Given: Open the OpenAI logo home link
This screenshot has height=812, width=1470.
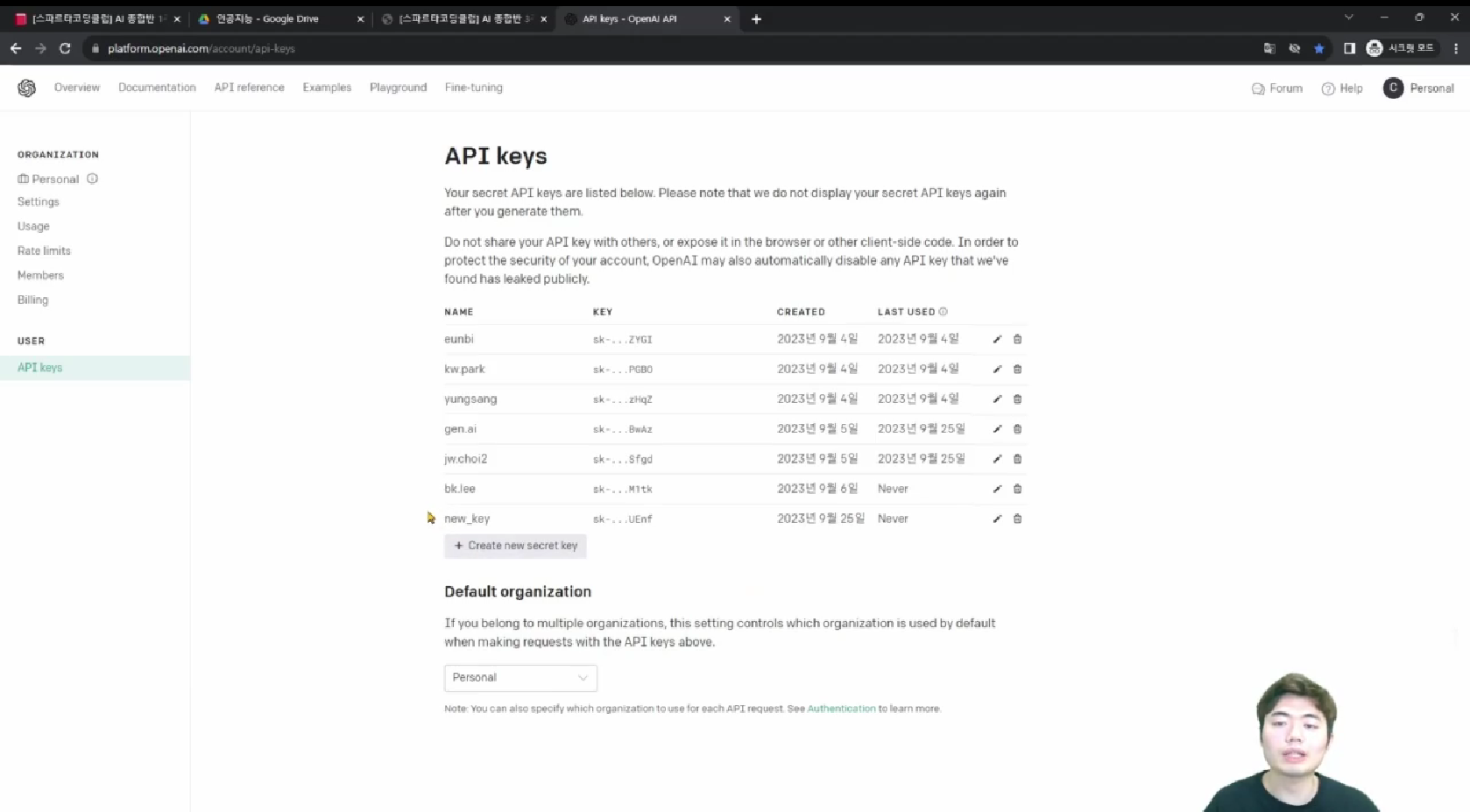Looking at the screenshot, I should point(27,88).
